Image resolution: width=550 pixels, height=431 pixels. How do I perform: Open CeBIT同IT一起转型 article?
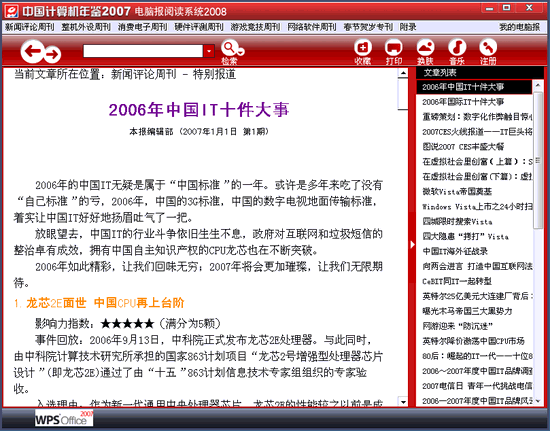click(x=457, y=281)
